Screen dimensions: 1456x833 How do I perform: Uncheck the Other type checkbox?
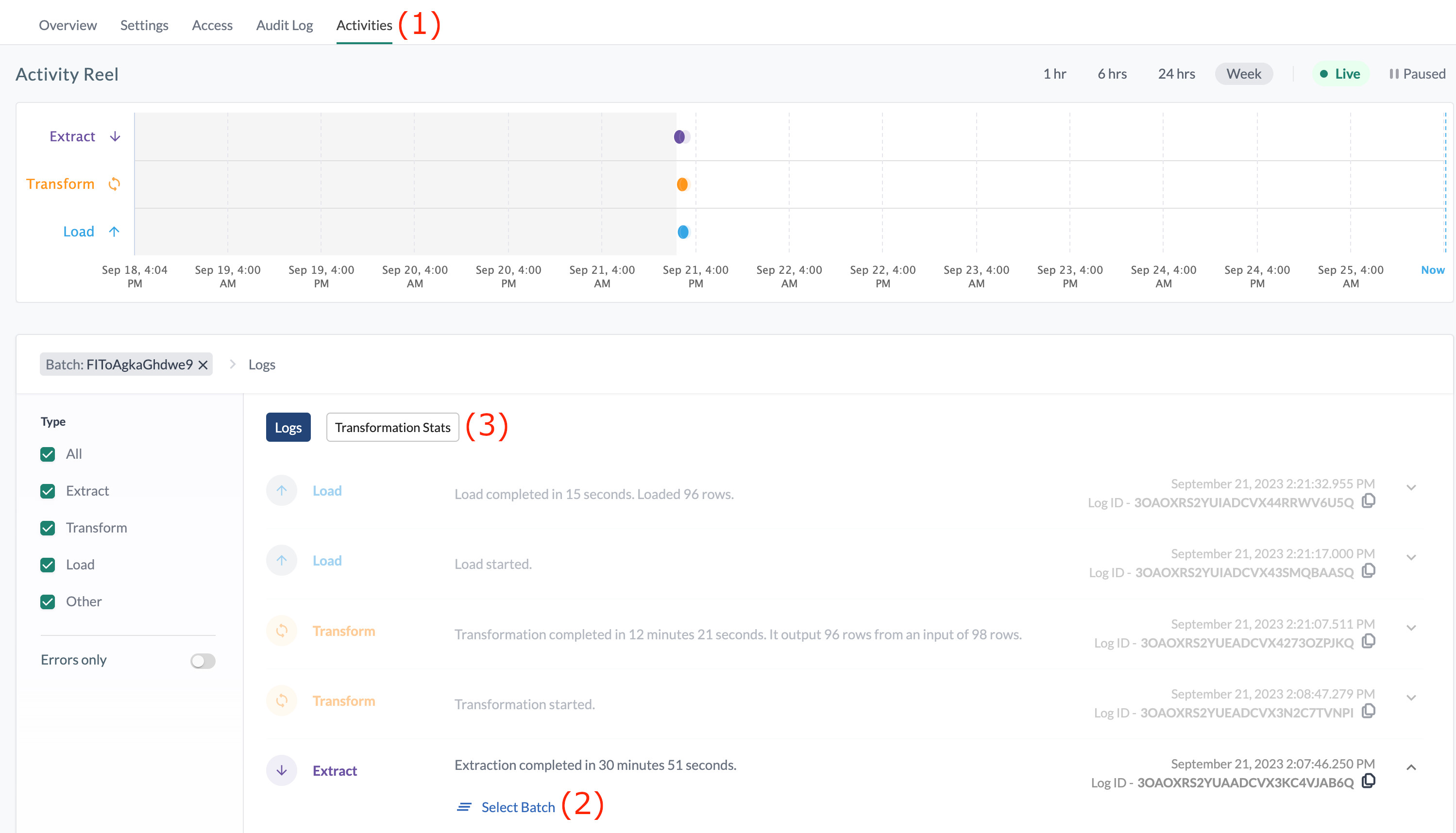pyautogui.click(x=48, y=601)
